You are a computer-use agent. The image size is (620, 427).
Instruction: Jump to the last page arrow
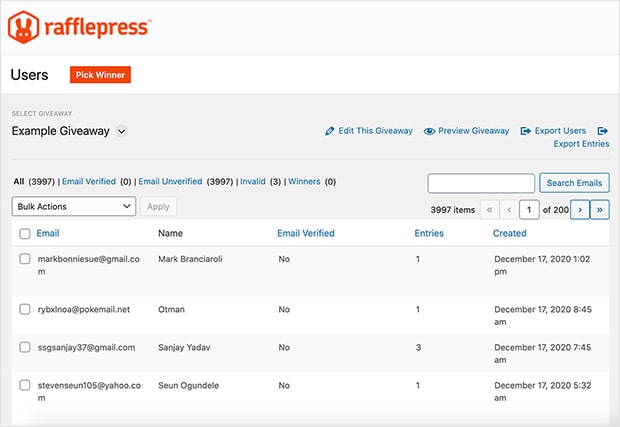[599, 210]
